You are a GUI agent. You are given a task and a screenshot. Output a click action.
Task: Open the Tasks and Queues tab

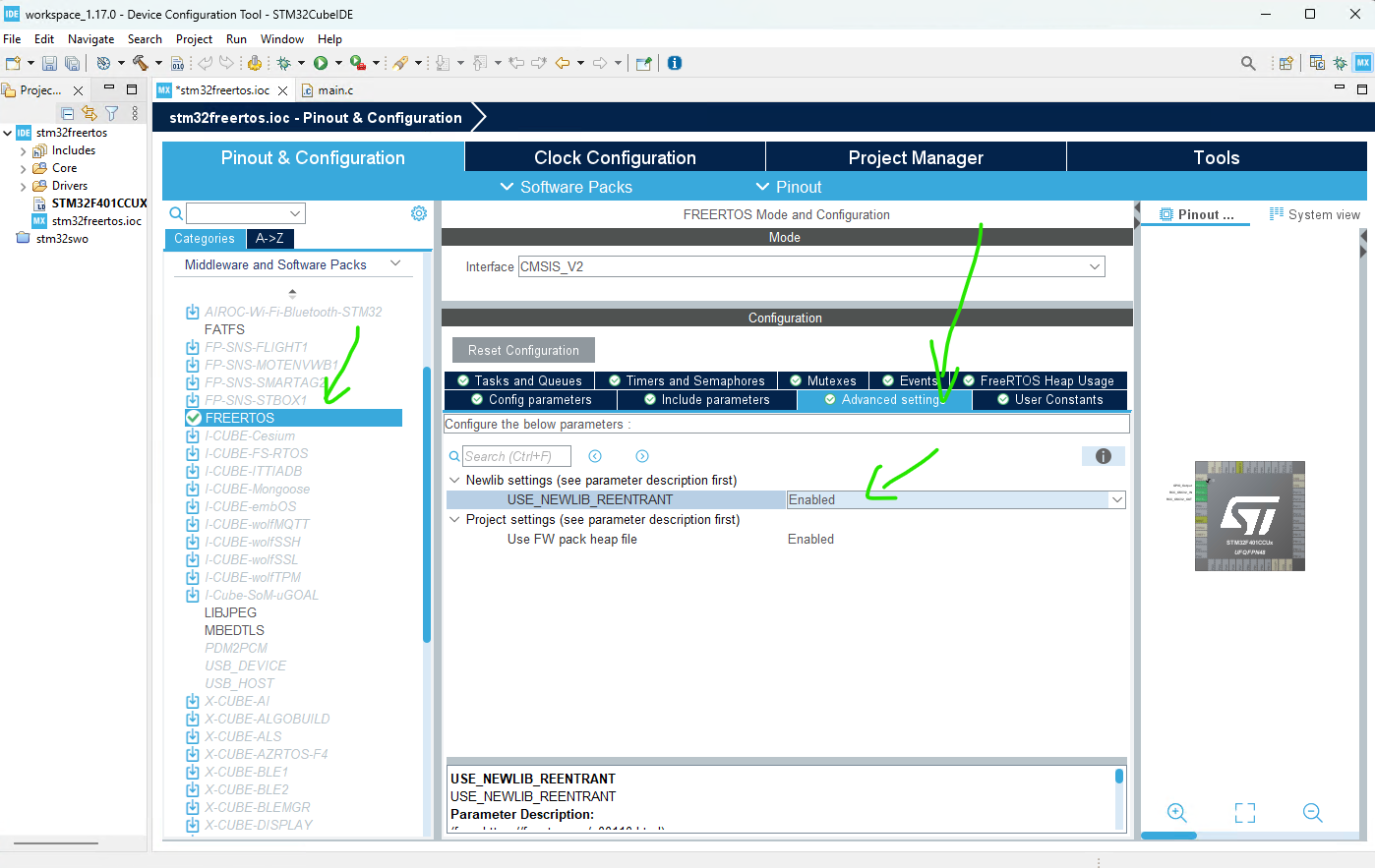coord(519,380)
